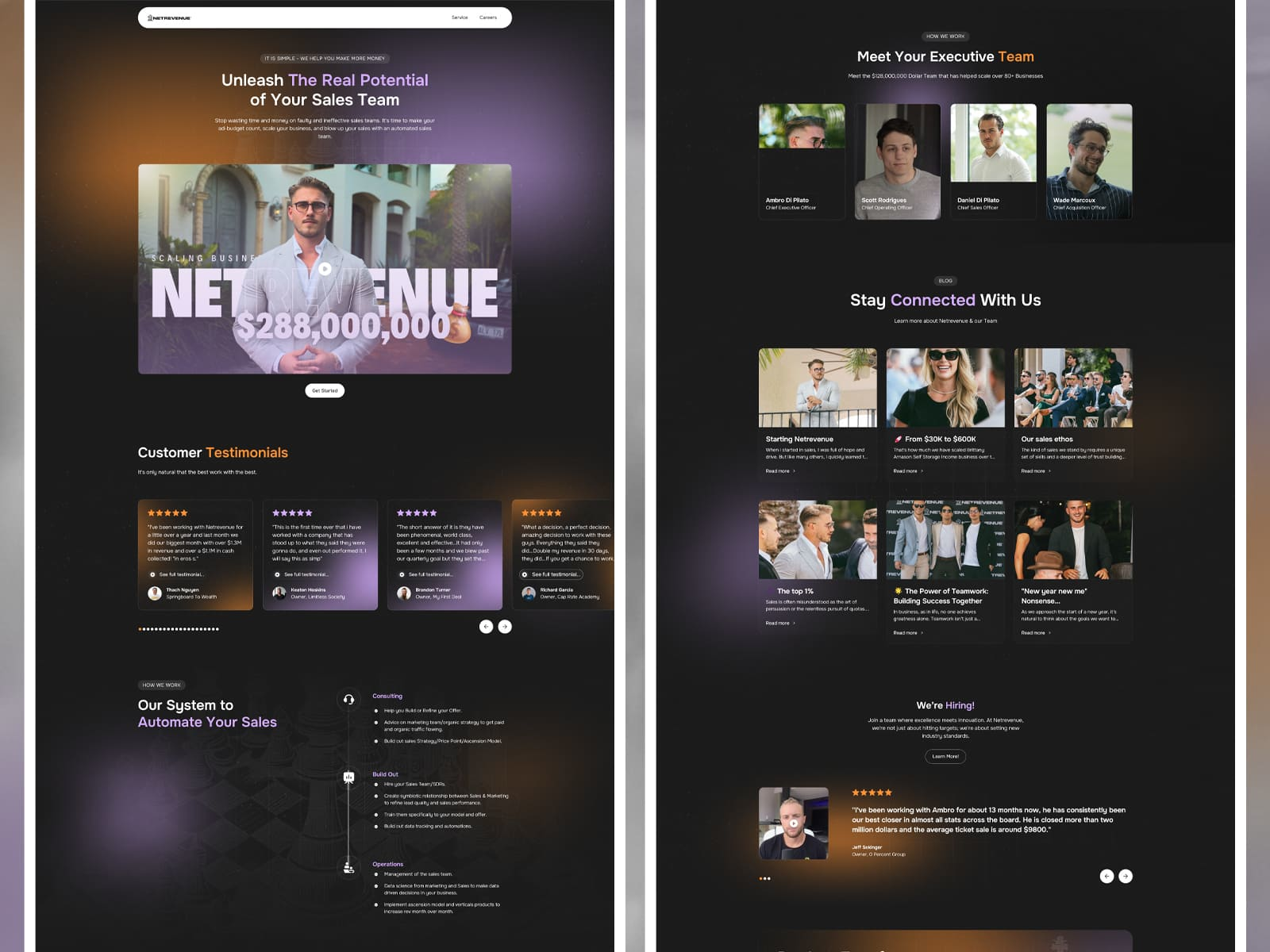This screenshot has height=952, width=1270.
Task: Open the Starting Netrevenue blog image
Action: pos(818,388)
